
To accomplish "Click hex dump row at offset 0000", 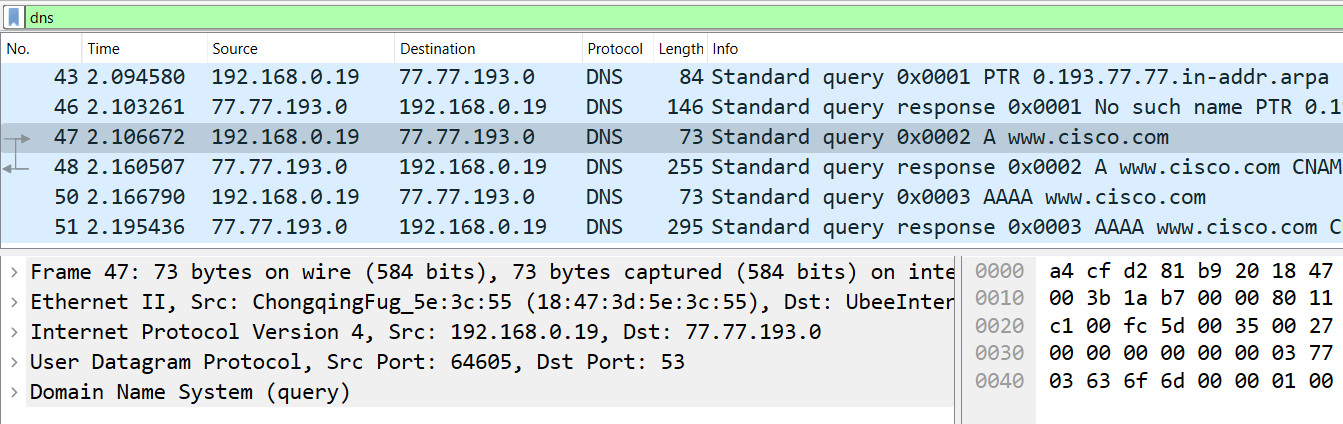I will (x=1190, y=272).
